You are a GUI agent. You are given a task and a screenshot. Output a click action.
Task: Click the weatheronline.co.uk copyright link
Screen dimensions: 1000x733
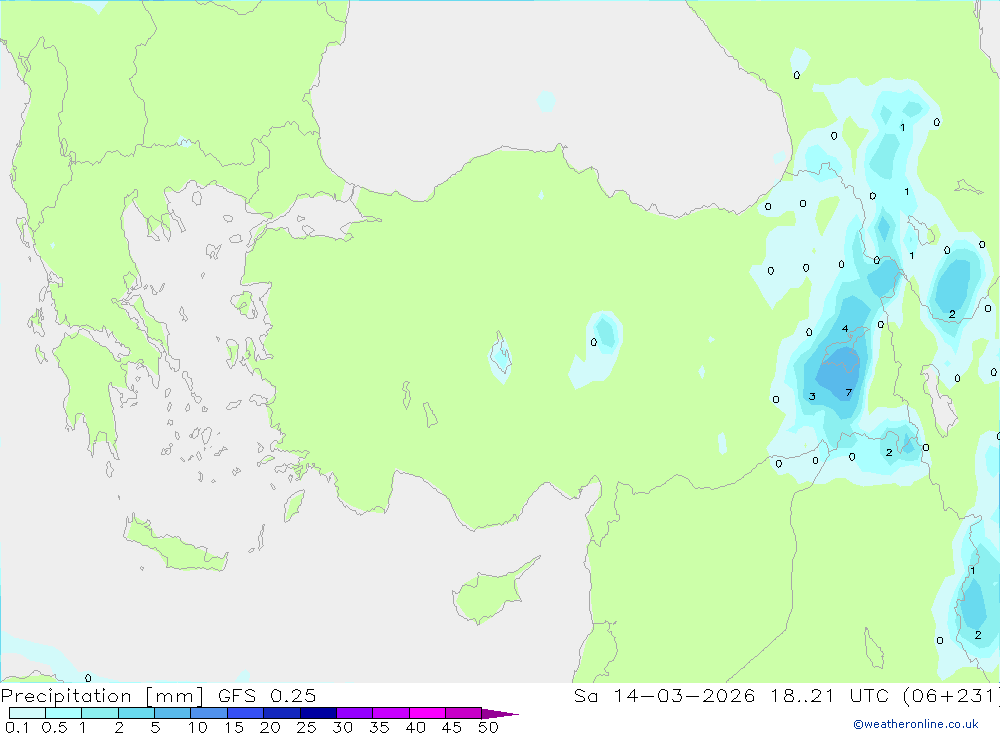916,724
